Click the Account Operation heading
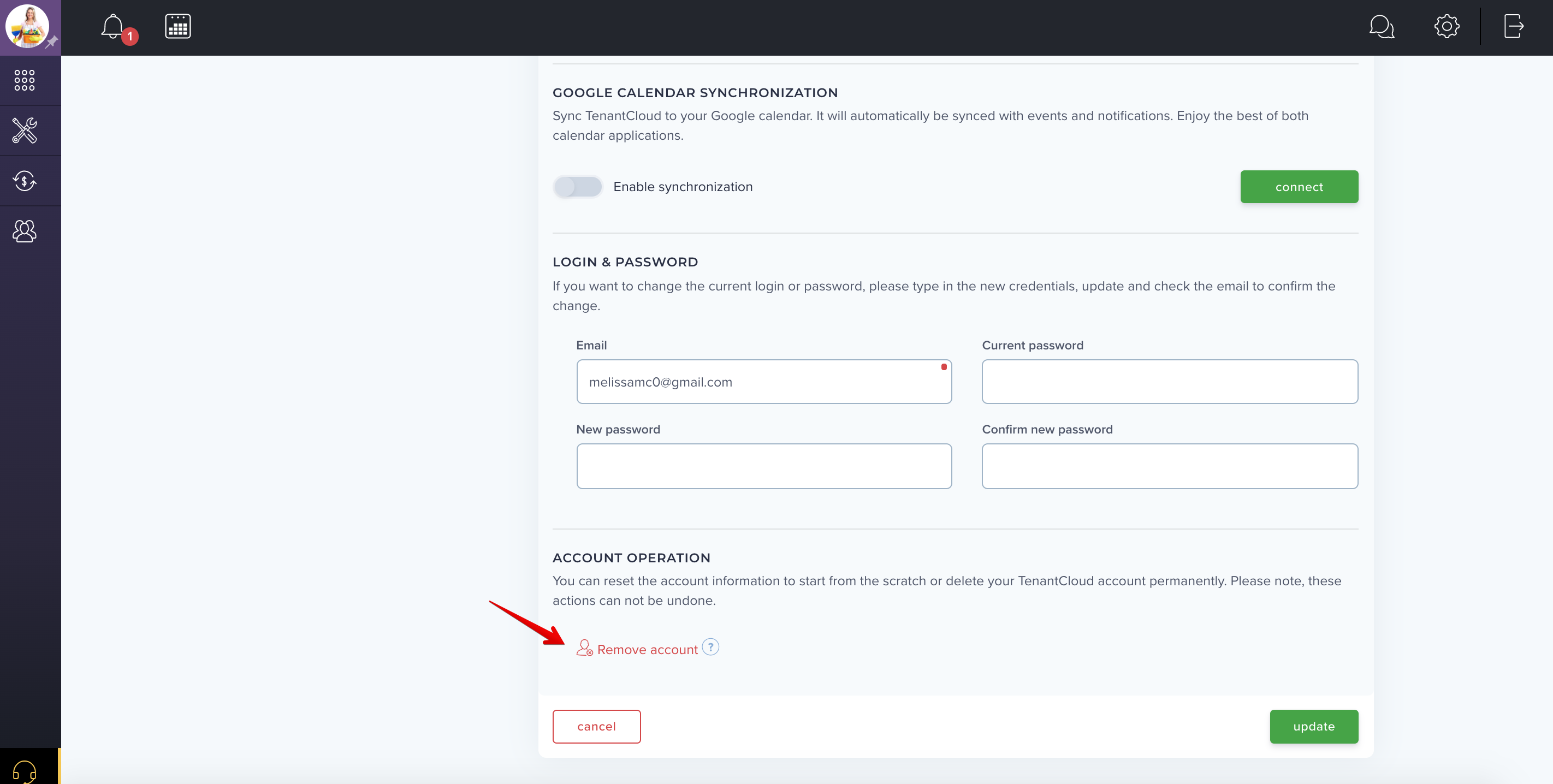 [x=631, y=558]
